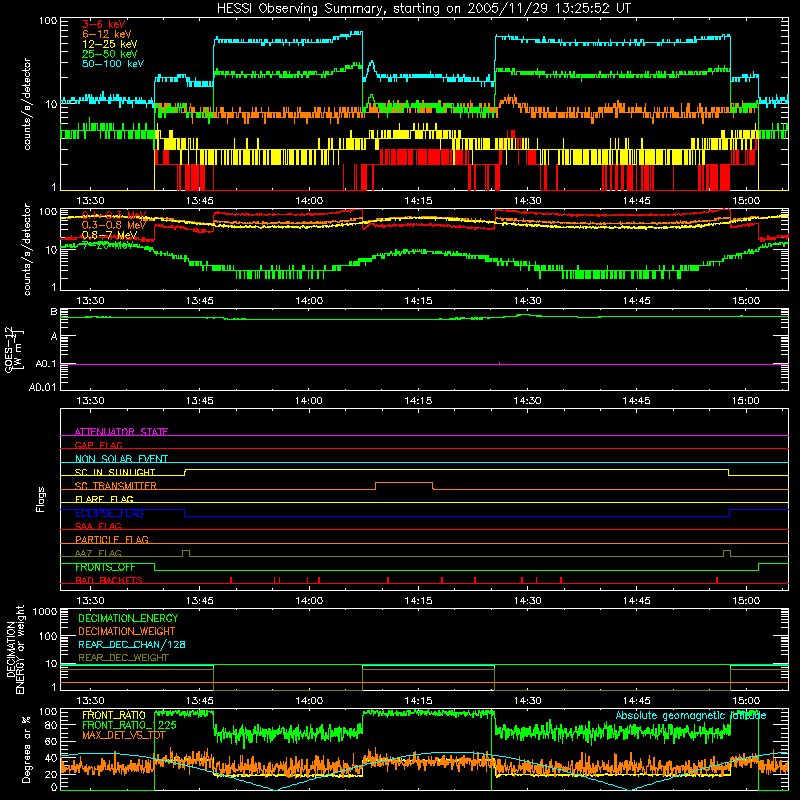Click the 0.3-0.8 MeV legend label

113,225
